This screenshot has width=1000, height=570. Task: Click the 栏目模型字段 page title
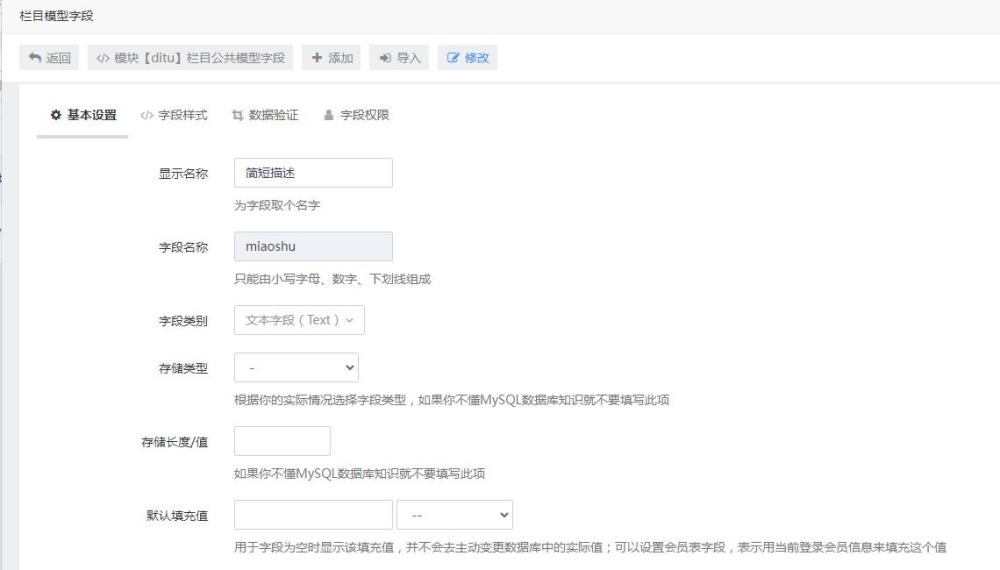coord(57,17)
